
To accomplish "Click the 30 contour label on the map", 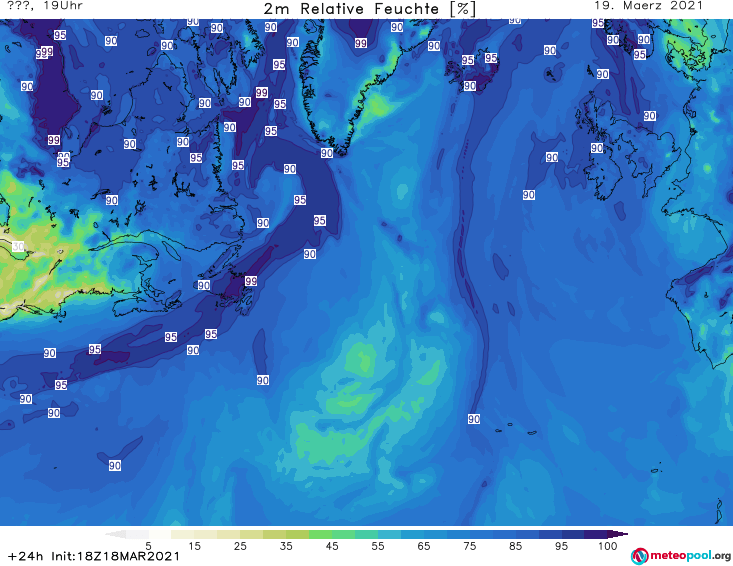I will pos(18,246).
